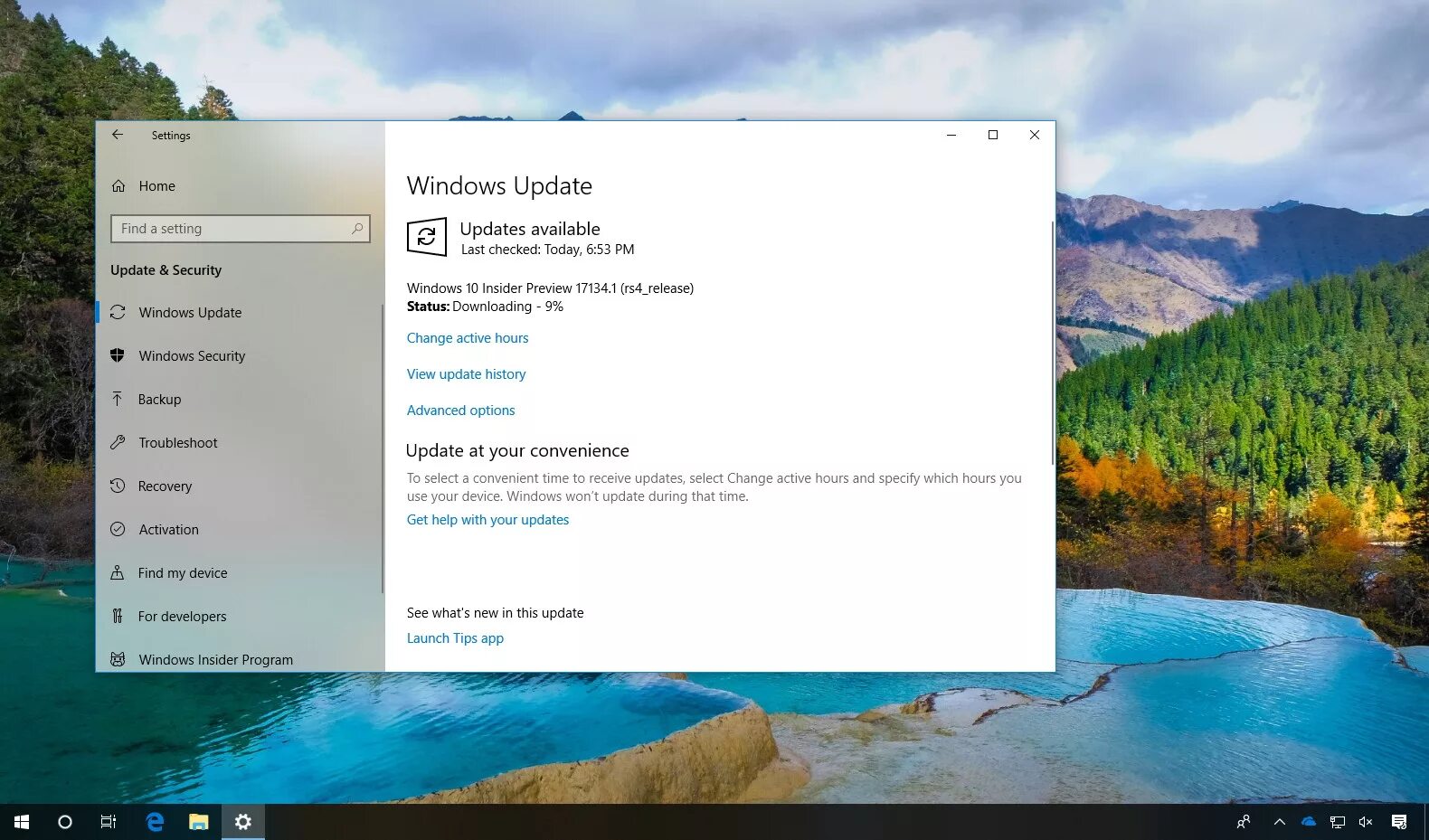
Task: Open Task View on the taskbar
Action: coord(109,822)
